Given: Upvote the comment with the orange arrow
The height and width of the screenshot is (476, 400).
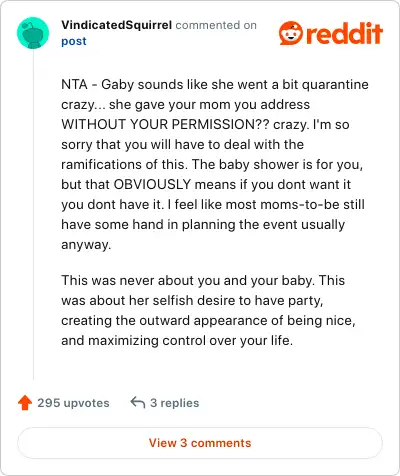Looking at the screenshot, I should coord(25,403).
